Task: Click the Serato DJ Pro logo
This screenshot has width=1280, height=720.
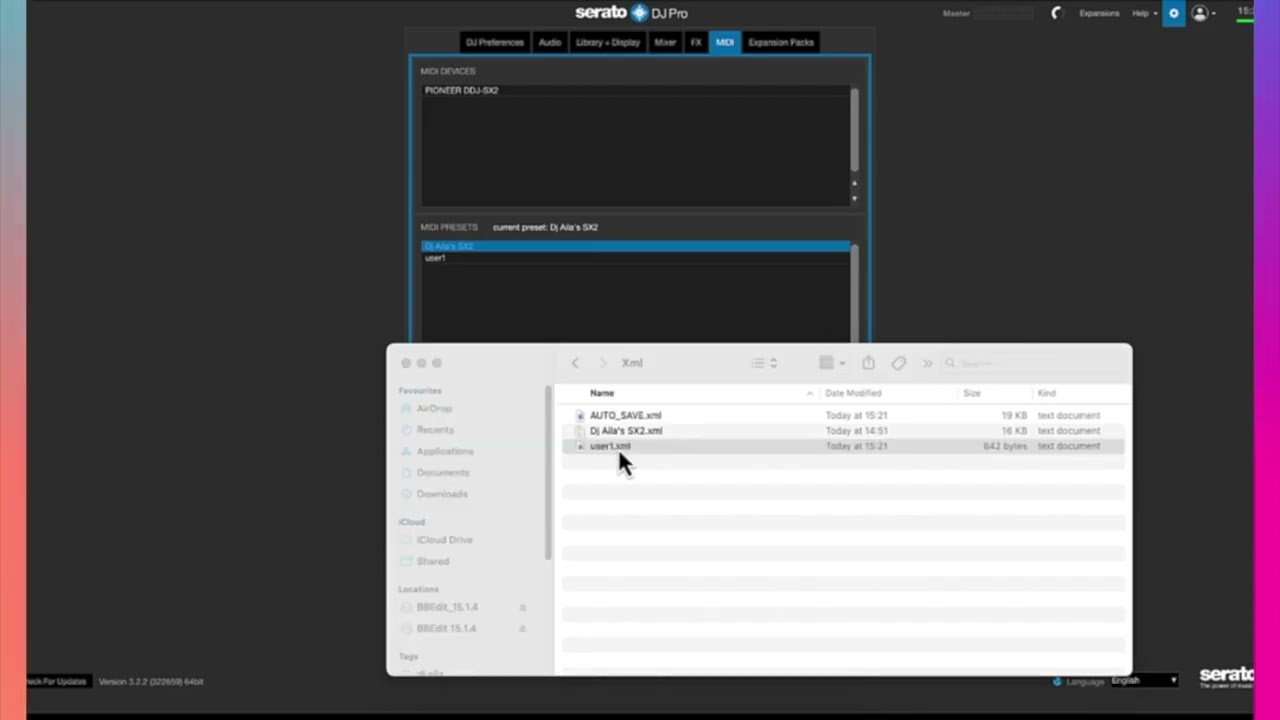Action: (x=631, y=13)
